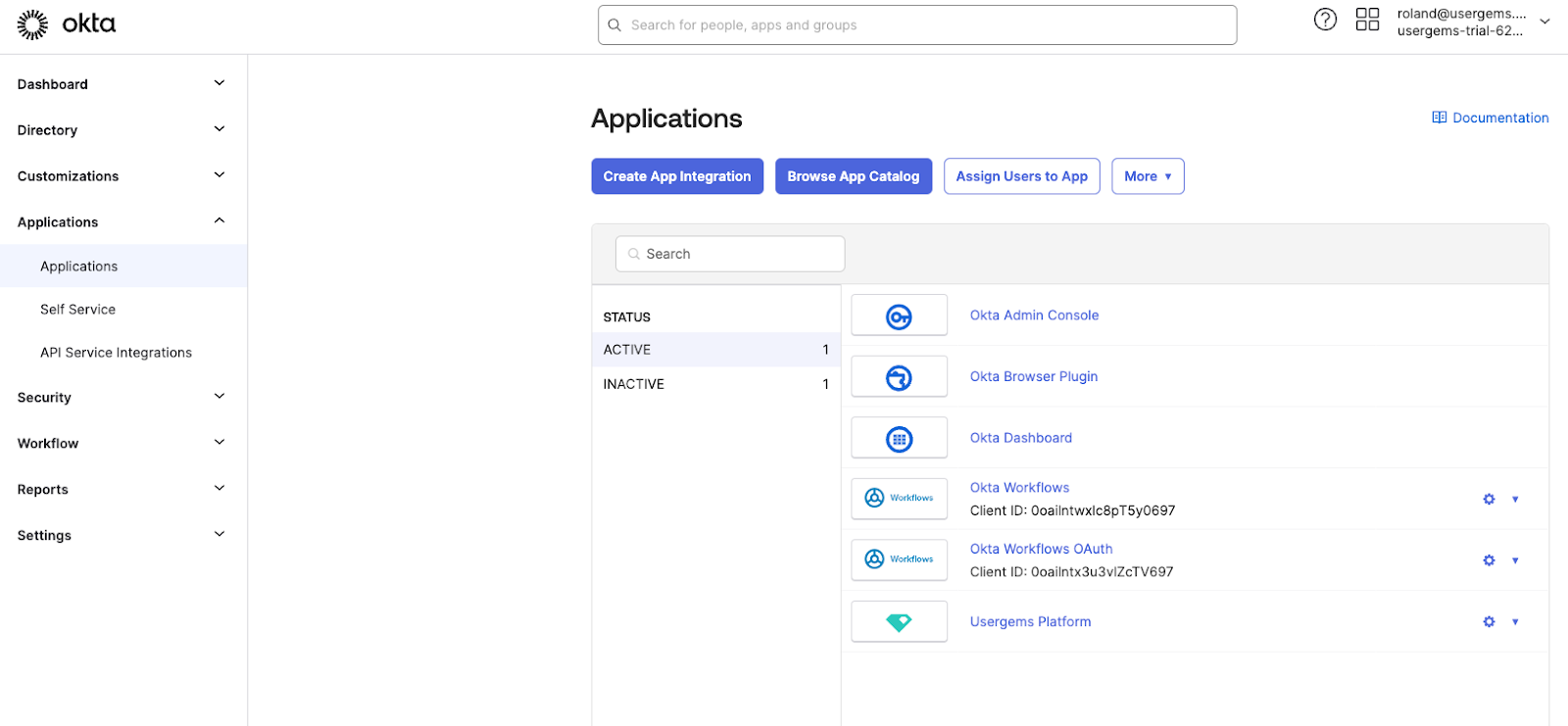Click Client ID 0oailntwxlc8pT5y0697 text
Screen dimensions: 1568x726
pos(1072,510)
